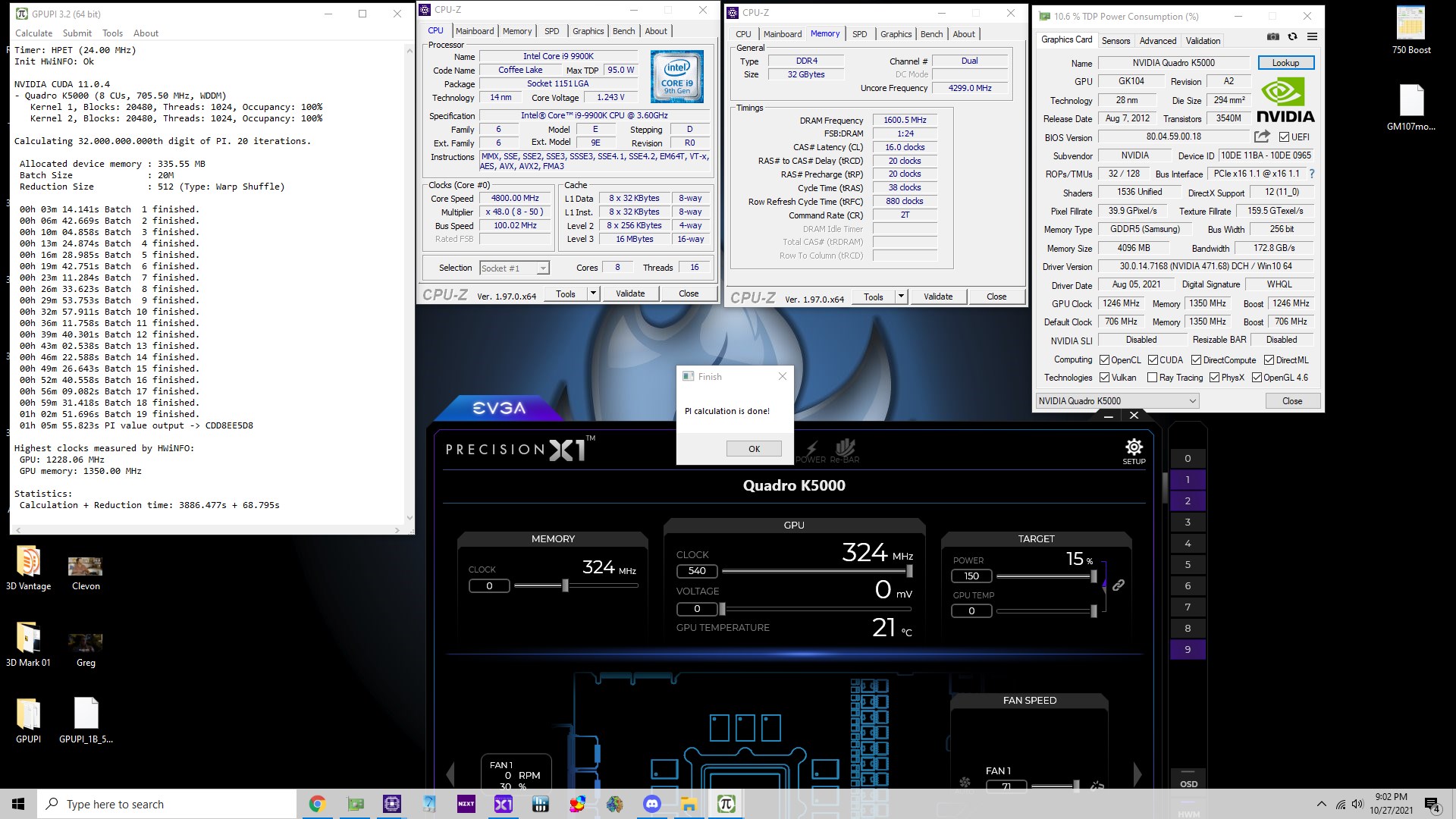Select profile 9 in Precision X1

[1188, 650]
